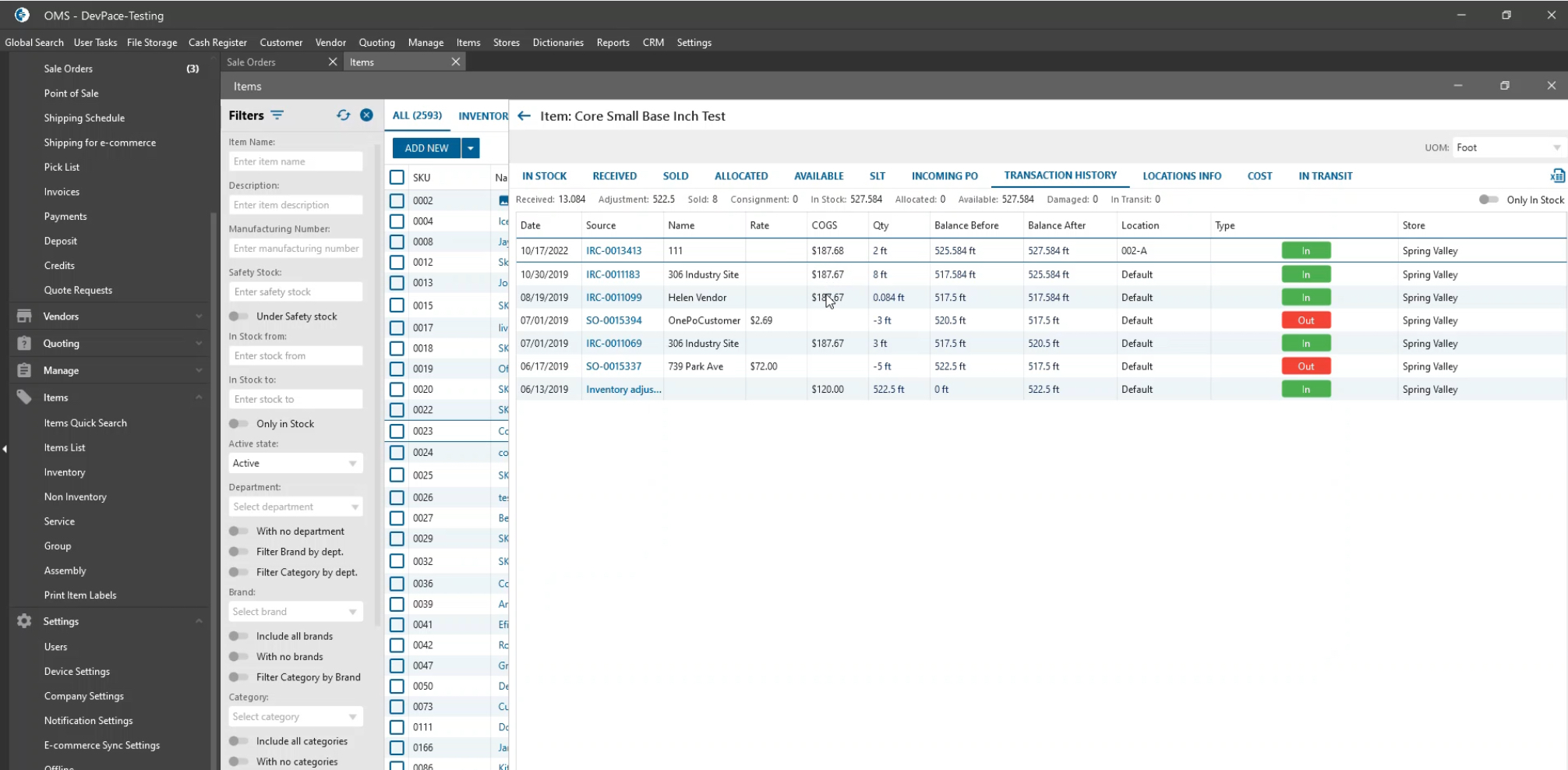Open the Reports menu

pos(613,43)
